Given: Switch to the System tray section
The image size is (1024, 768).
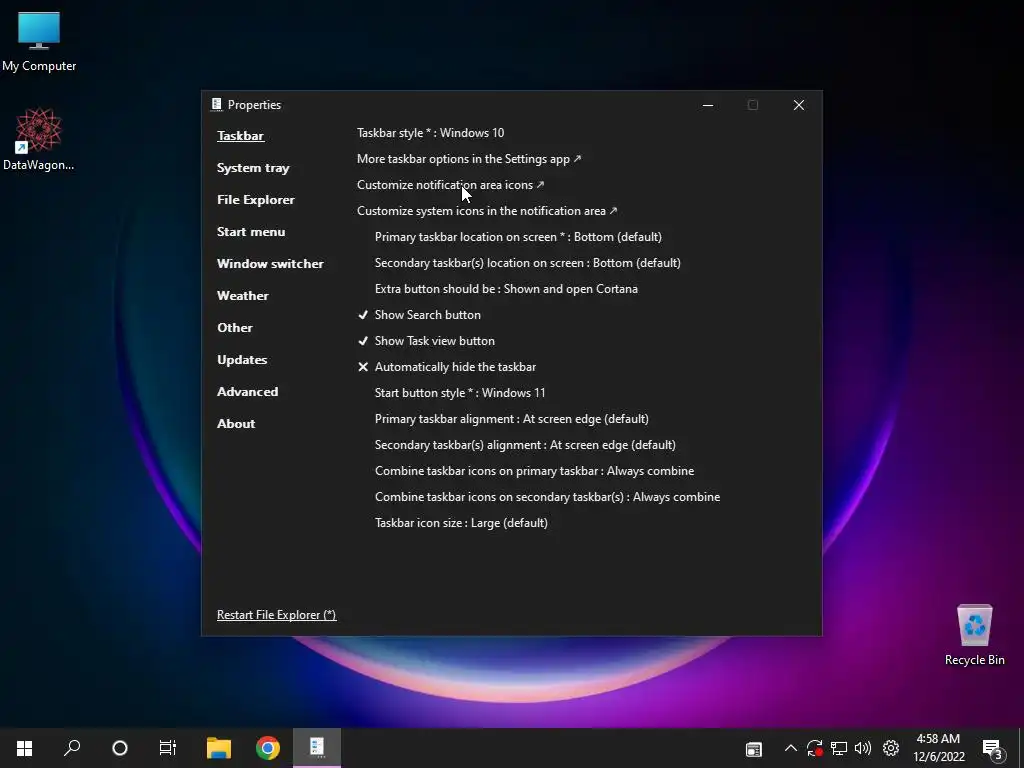Looking at the screenshot, I should pos(253,168).
